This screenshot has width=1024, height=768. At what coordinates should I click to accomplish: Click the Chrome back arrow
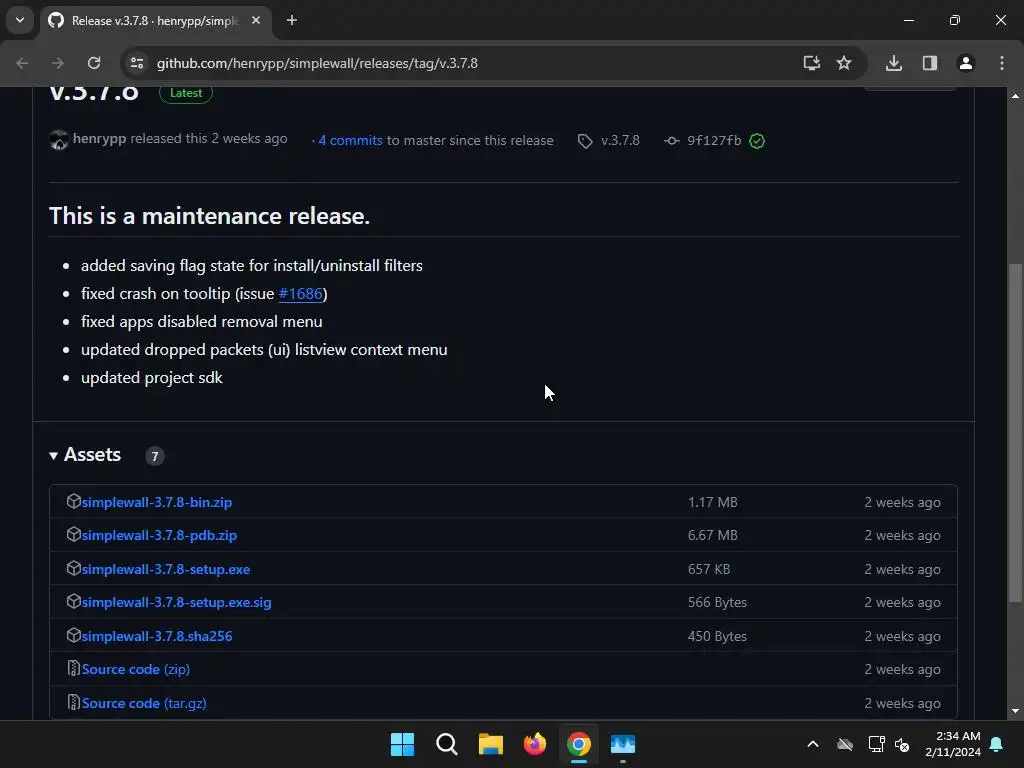pyautogui.click(x=22, y=63)
